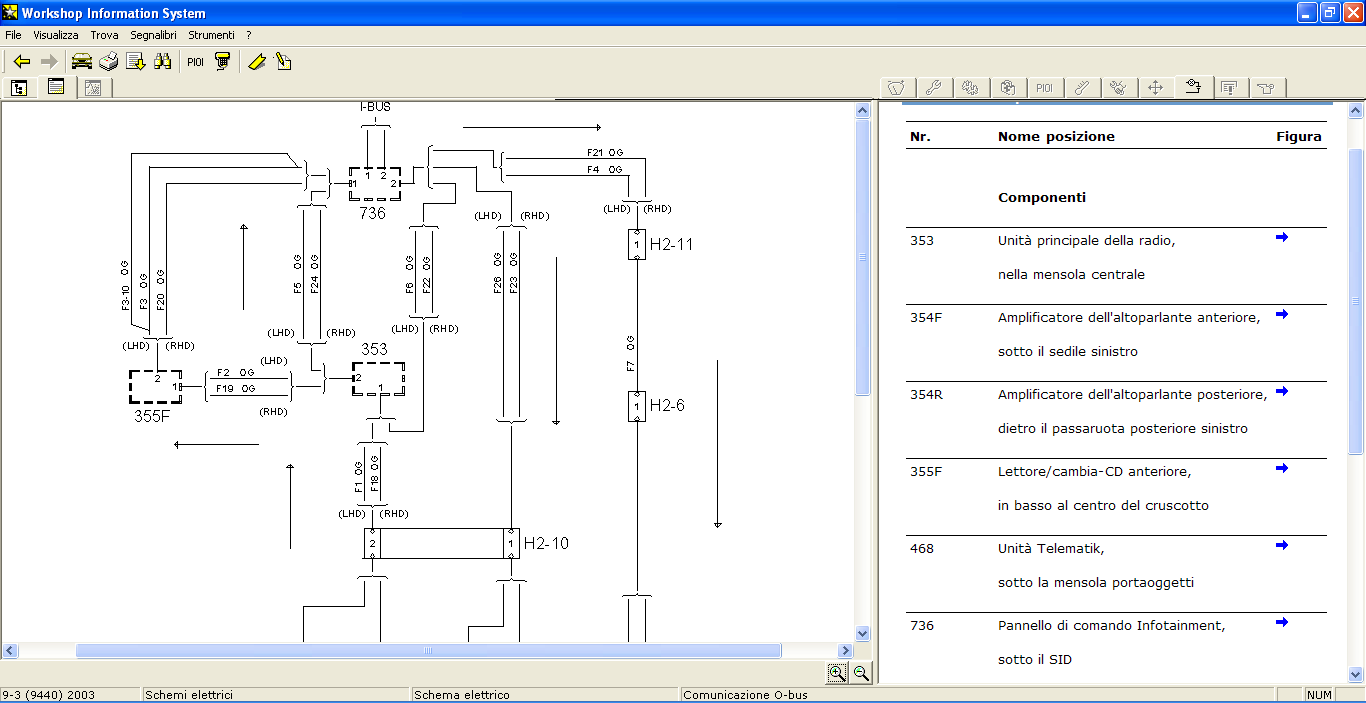Click component list scrollbar down arrow
This screenshot has height=703, width=1366.
(1356, 675)
